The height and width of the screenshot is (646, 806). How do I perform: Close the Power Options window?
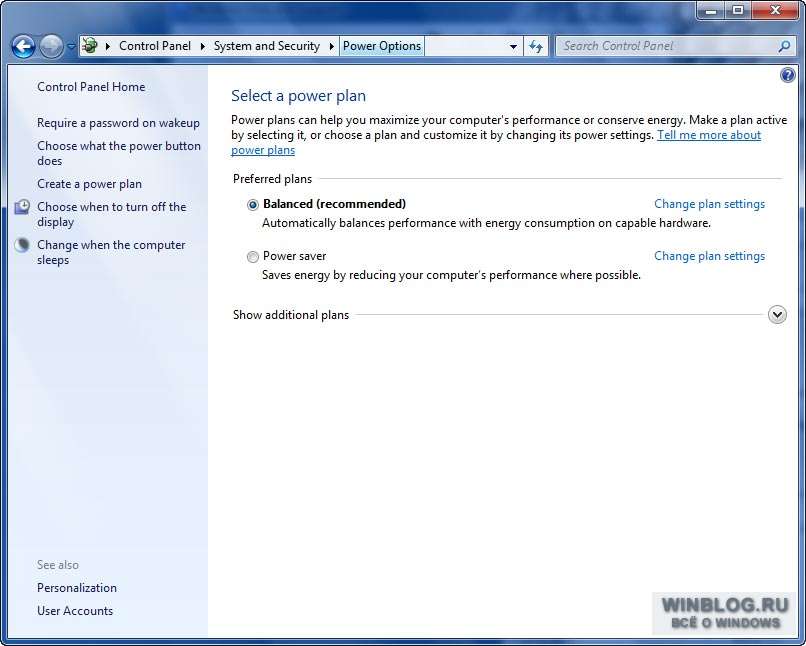point(776,11)
